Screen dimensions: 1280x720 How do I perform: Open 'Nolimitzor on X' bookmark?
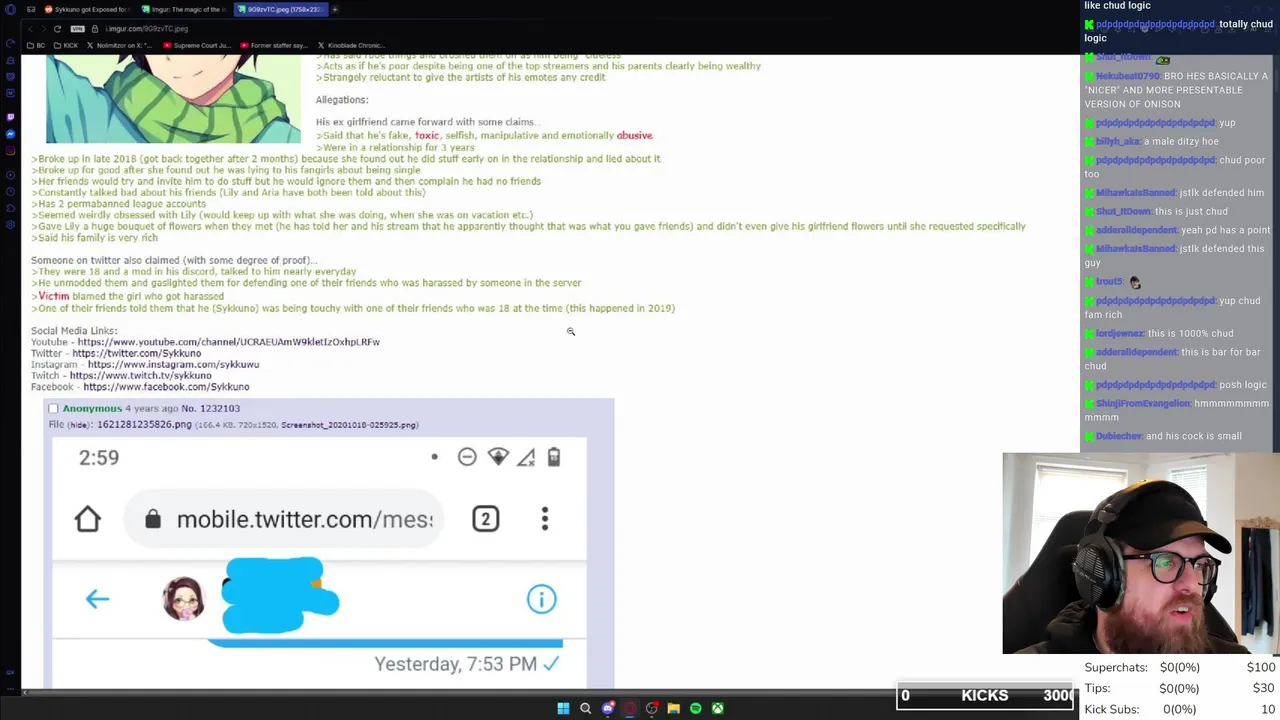click(x=119, y=45)
